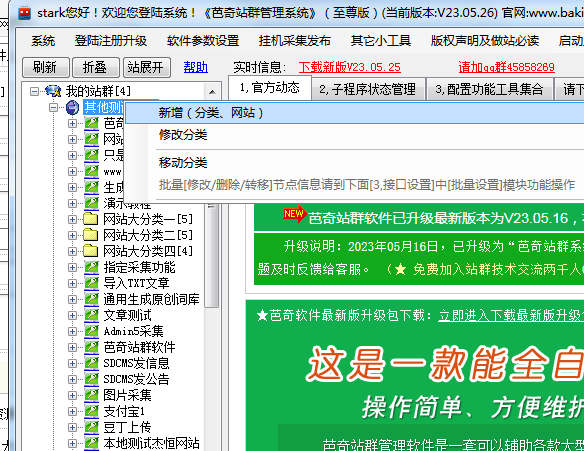Expand the 网站大分类二[5] folder node
The height and width of the screenshot is (451, 584).
[72, 235]
